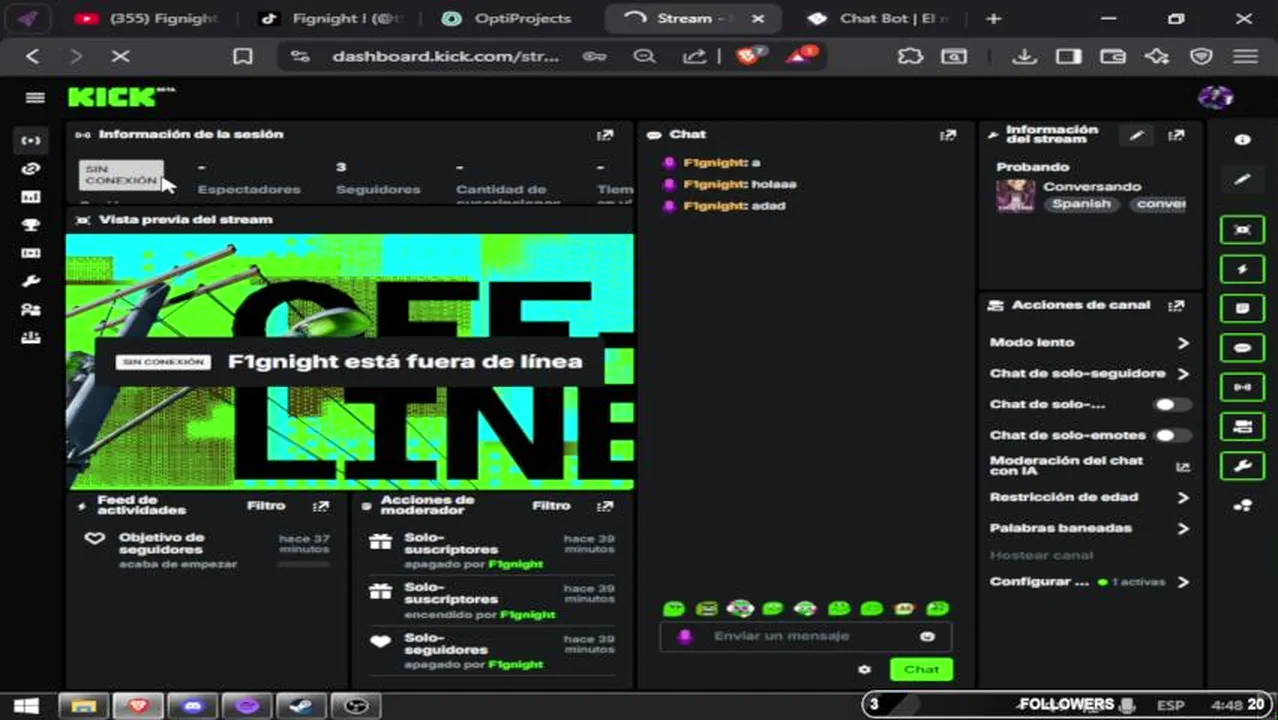
Task: Open File Explorer from the taskbar
Action: pyautogui.click(x=85, y=705)
